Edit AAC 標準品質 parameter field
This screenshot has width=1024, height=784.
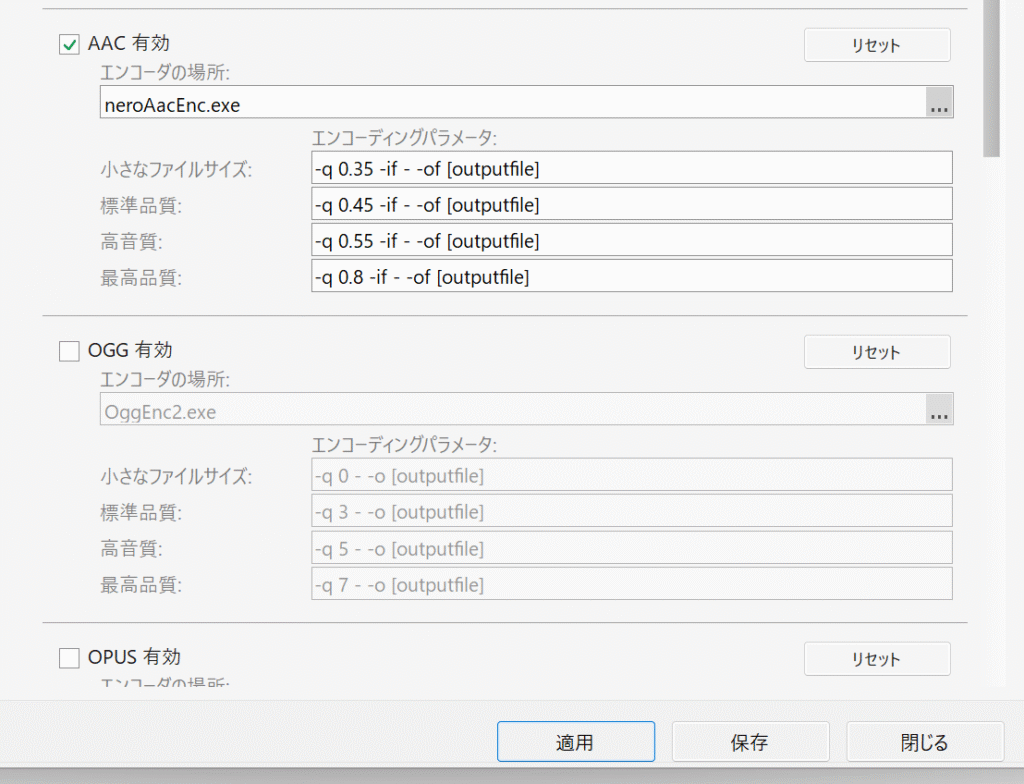(x=630, y=205)
